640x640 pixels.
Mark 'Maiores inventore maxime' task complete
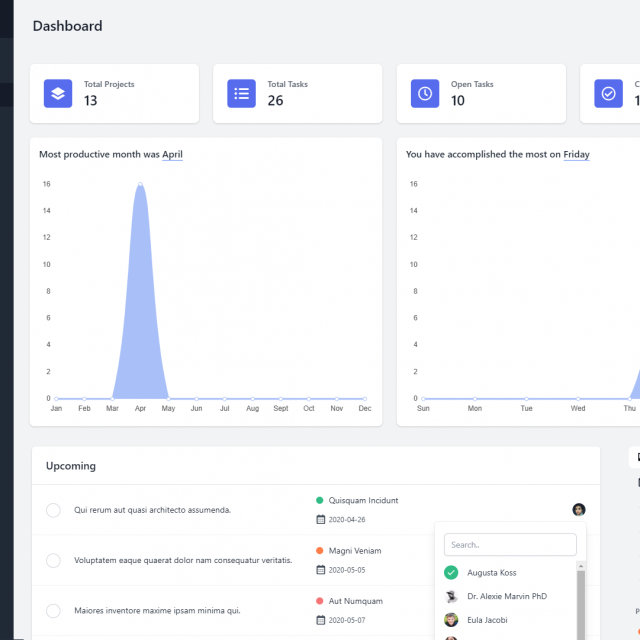click(x=53, y=611)
